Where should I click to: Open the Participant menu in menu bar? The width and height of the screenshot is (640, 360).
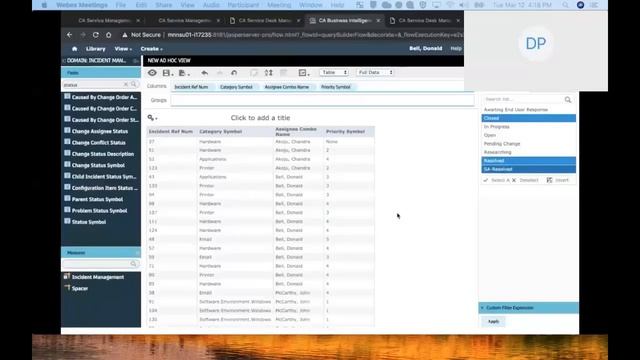pos(243,5)
